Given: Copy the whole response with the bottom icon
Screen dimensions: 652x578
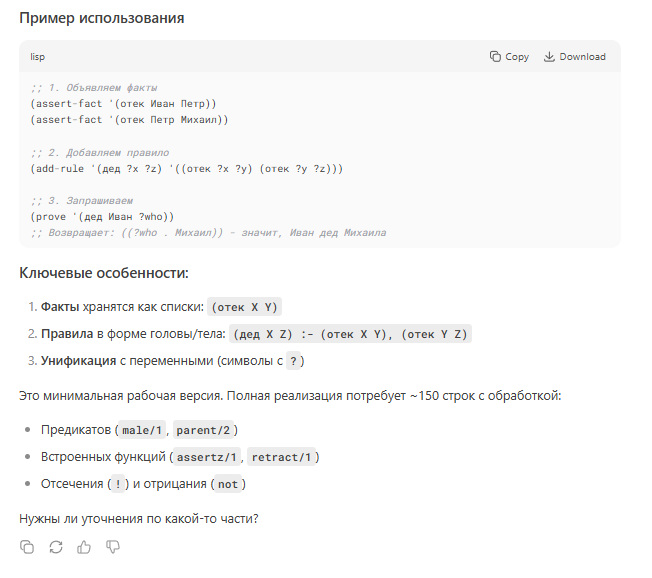Looking at the screenshot, I should (27, 546).
